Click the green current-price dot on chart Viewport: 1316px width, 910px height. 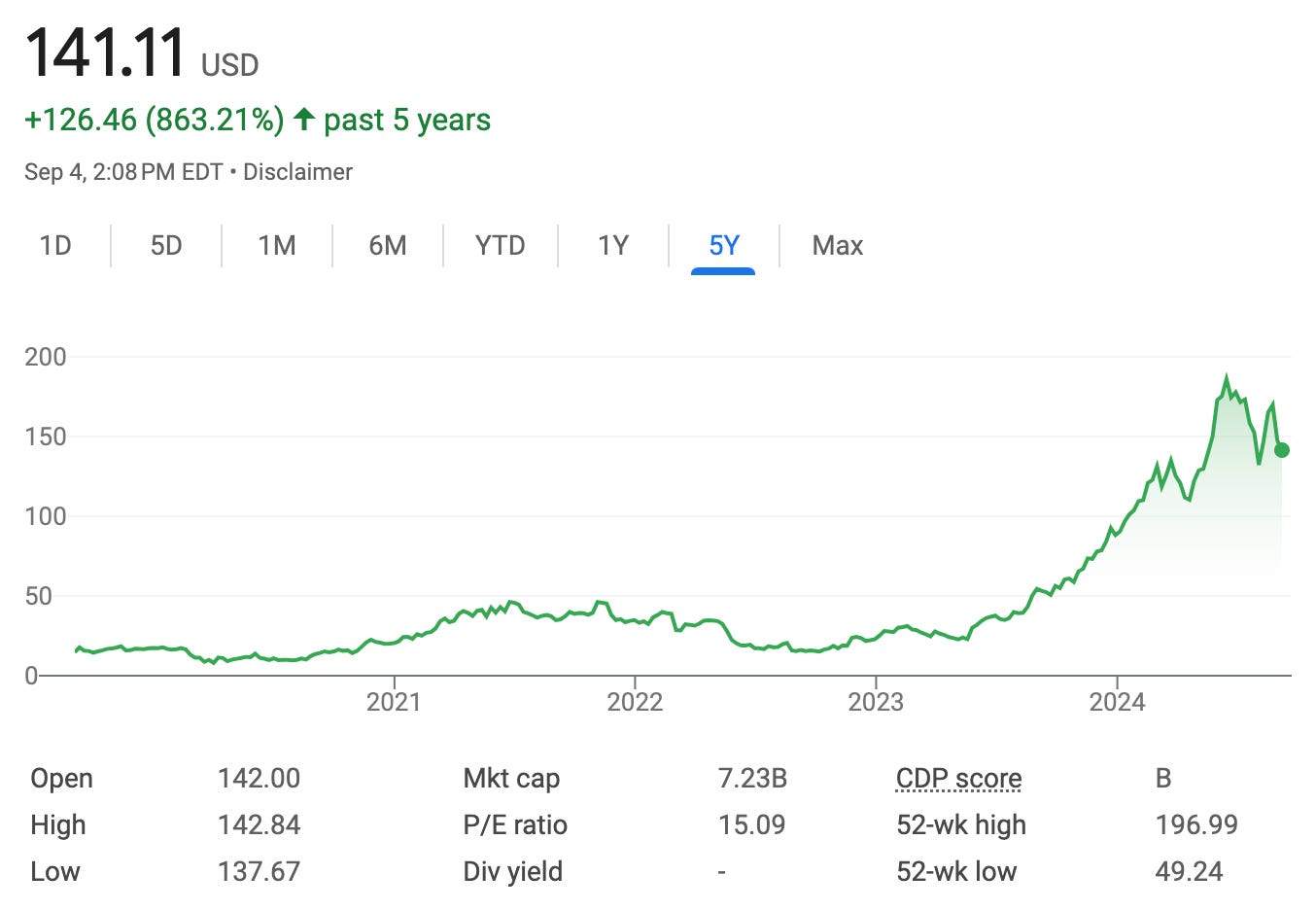point(1282,450)
